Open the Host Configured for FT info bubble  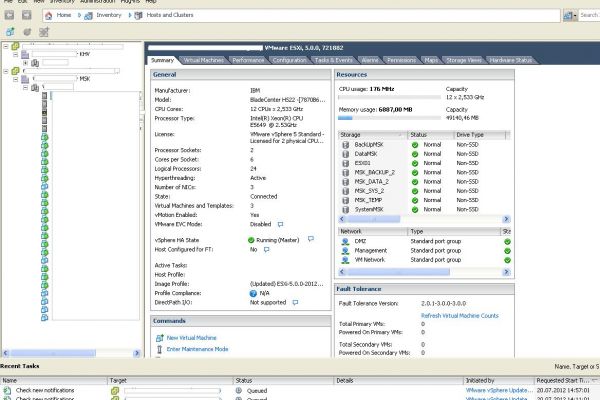click(x=266, y=250)
